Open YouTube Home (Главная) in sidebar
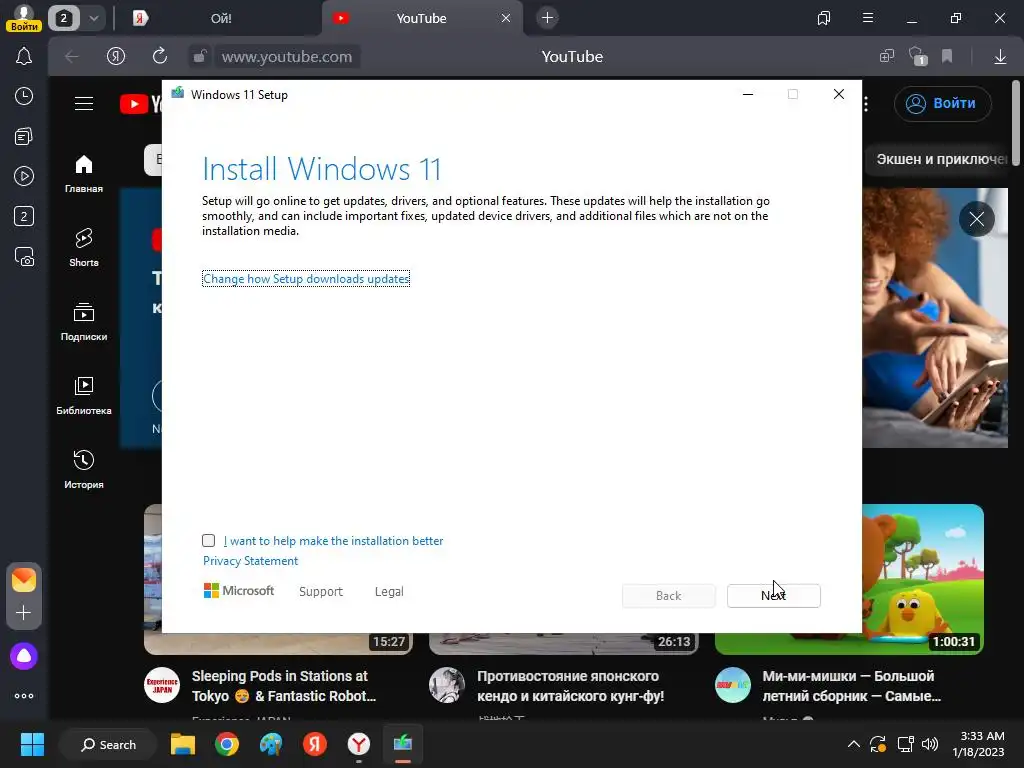This screenshot has width=1024, height=768. (84, 174)
